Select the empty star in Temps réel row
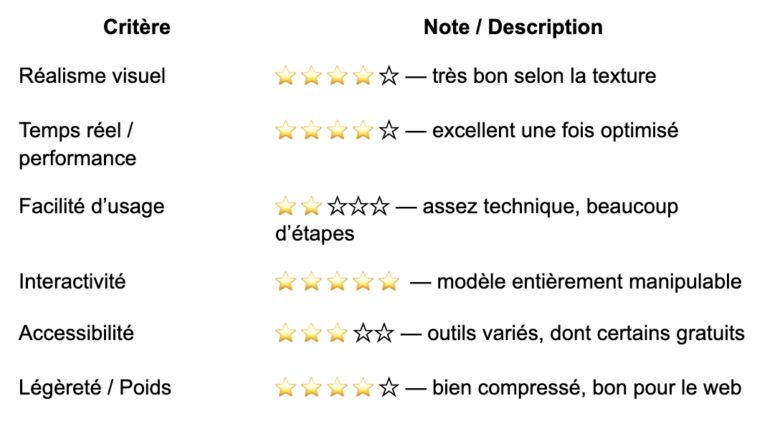780x438 pixels. coord(389,130)
